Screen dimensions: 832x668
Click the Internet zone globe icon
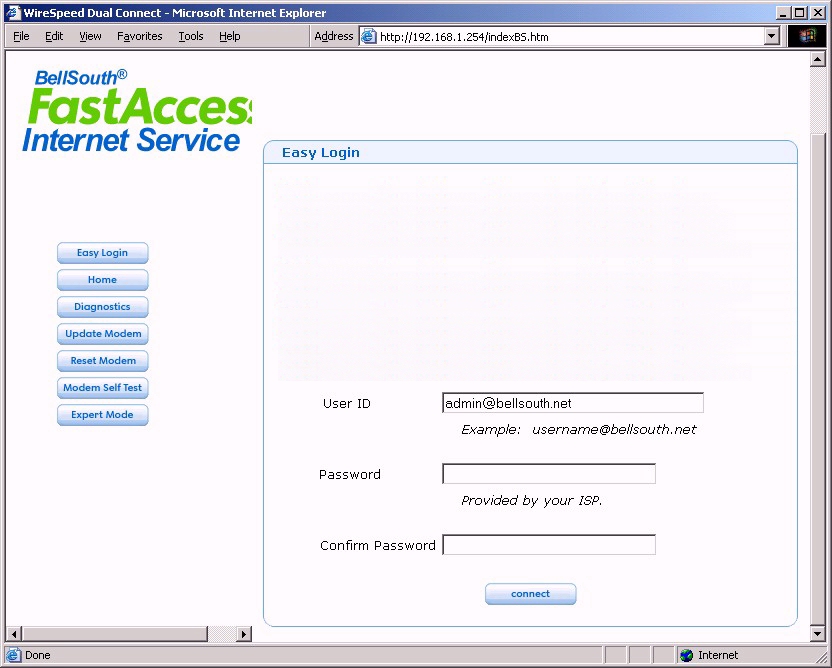[687, 655]
